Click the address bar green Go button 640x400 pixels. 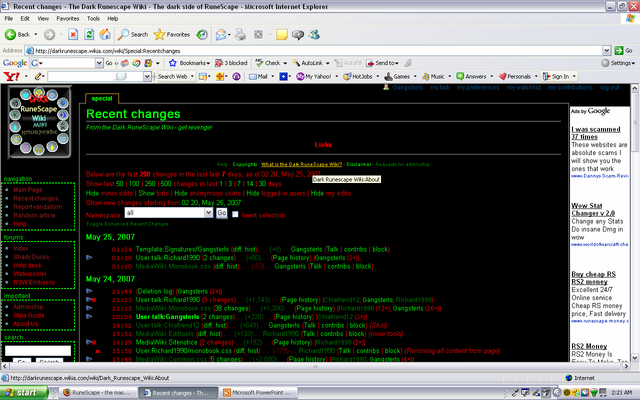(x=624, y=51)
